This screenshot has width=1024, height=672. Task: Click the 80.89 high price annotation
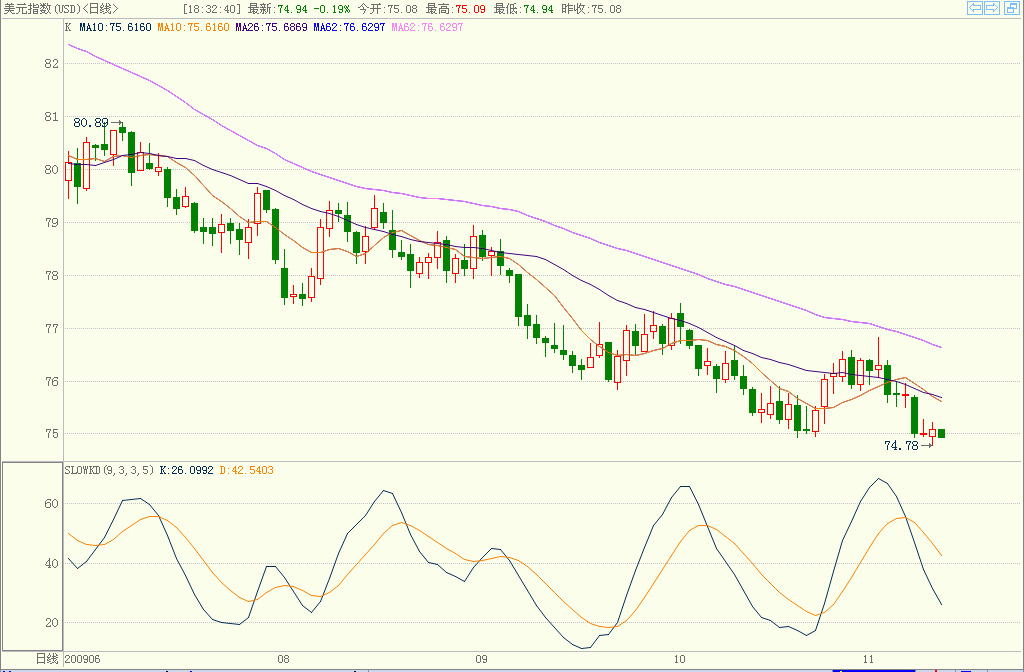click(x=91, y=123)
